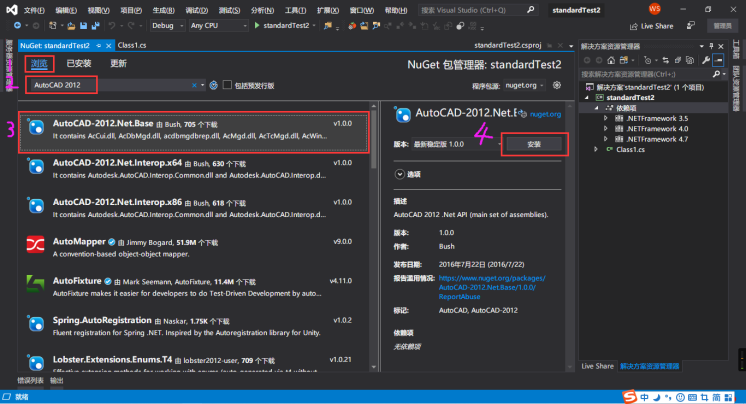Viewport: 746px width, 404px height.
Task: Open package source settings gear icon
Action: [x=557, y=85]
